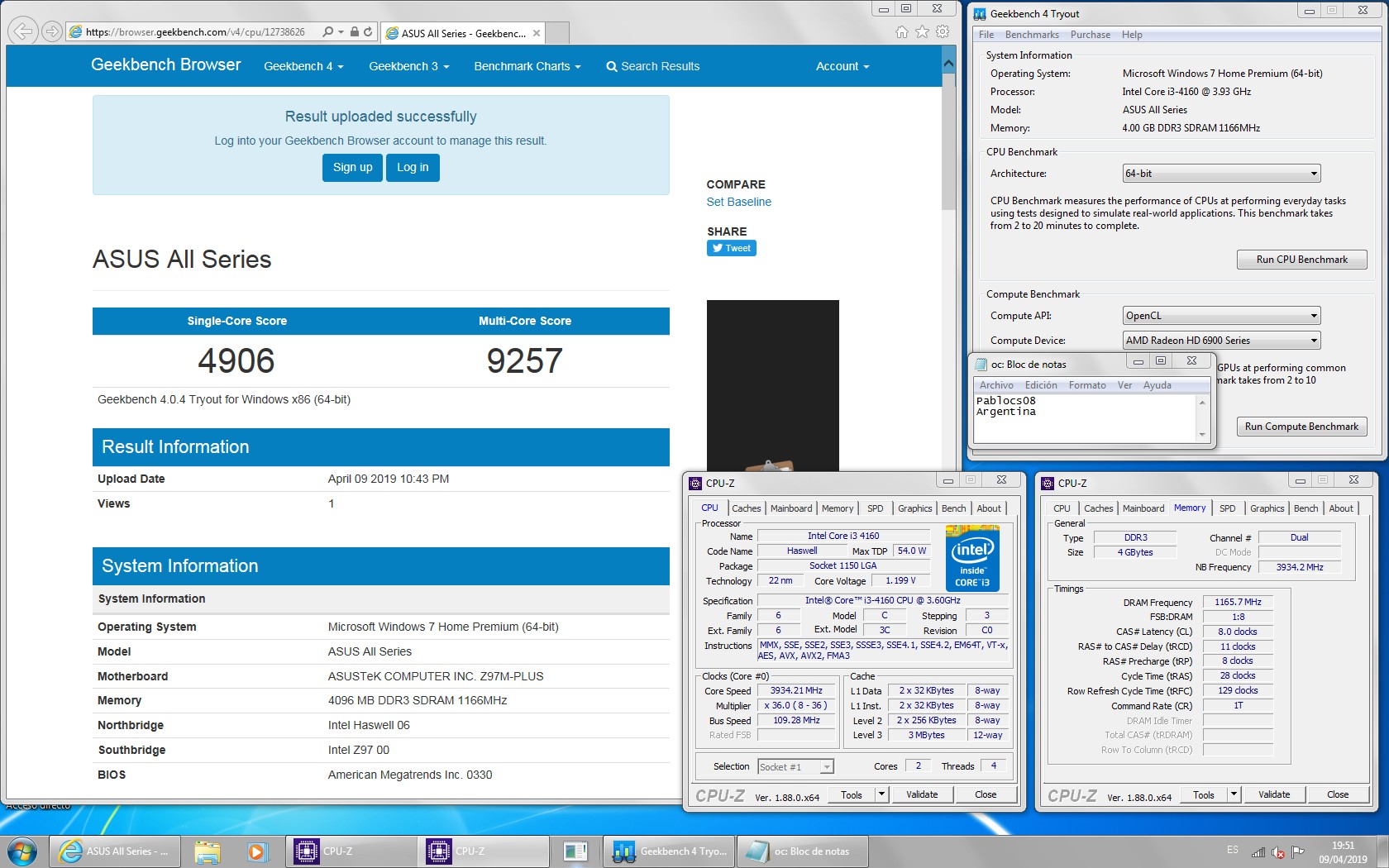Viewport: 1389px width, 868px height.
Task: Open Geekbench 4 Tryout taskbar item
Action: tap(670, 851)
